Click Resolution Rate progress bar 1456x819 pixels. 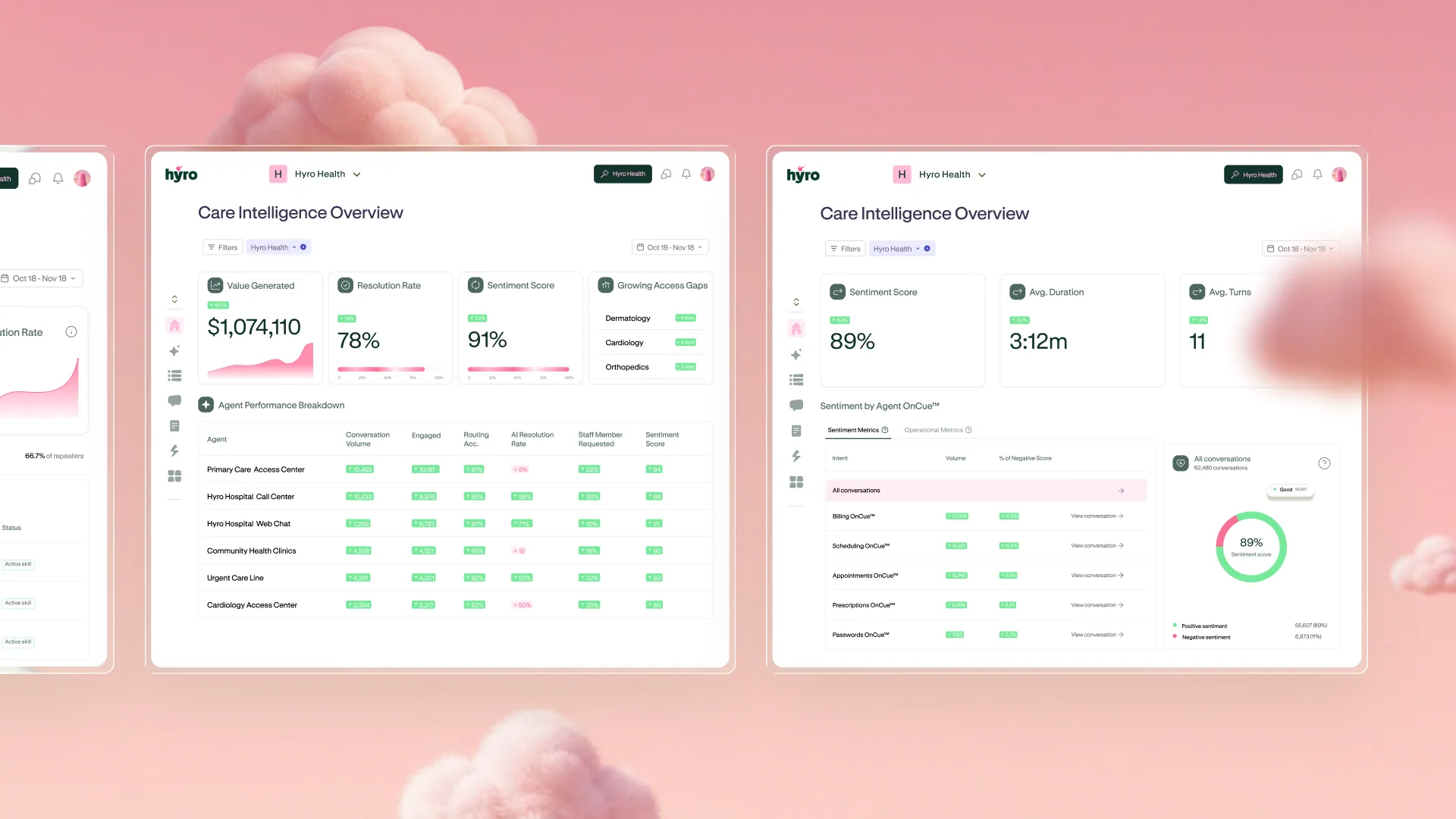point(391,369)
